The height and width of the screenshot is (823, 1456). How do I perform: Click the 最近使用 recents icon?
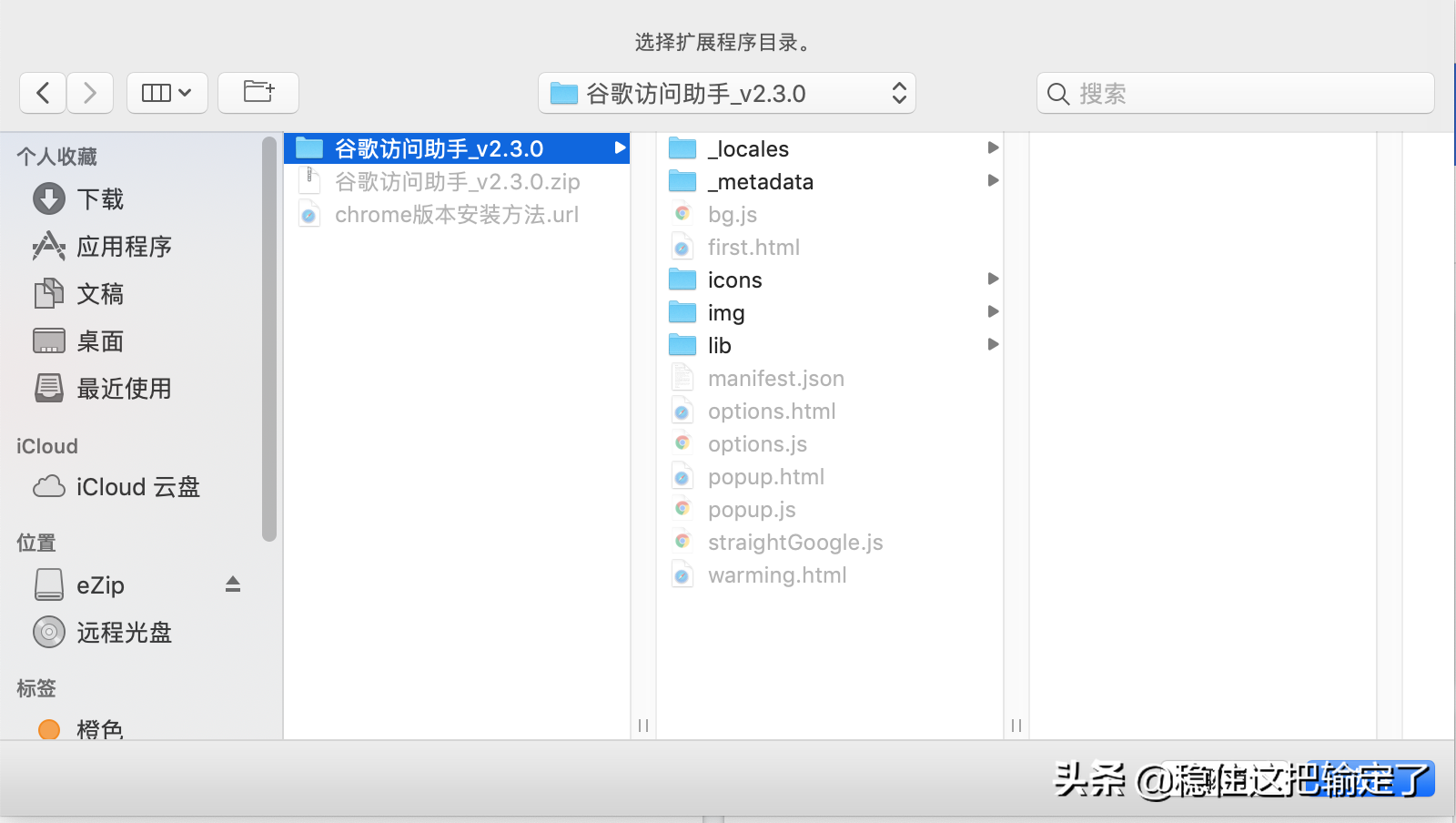point(49,388)
